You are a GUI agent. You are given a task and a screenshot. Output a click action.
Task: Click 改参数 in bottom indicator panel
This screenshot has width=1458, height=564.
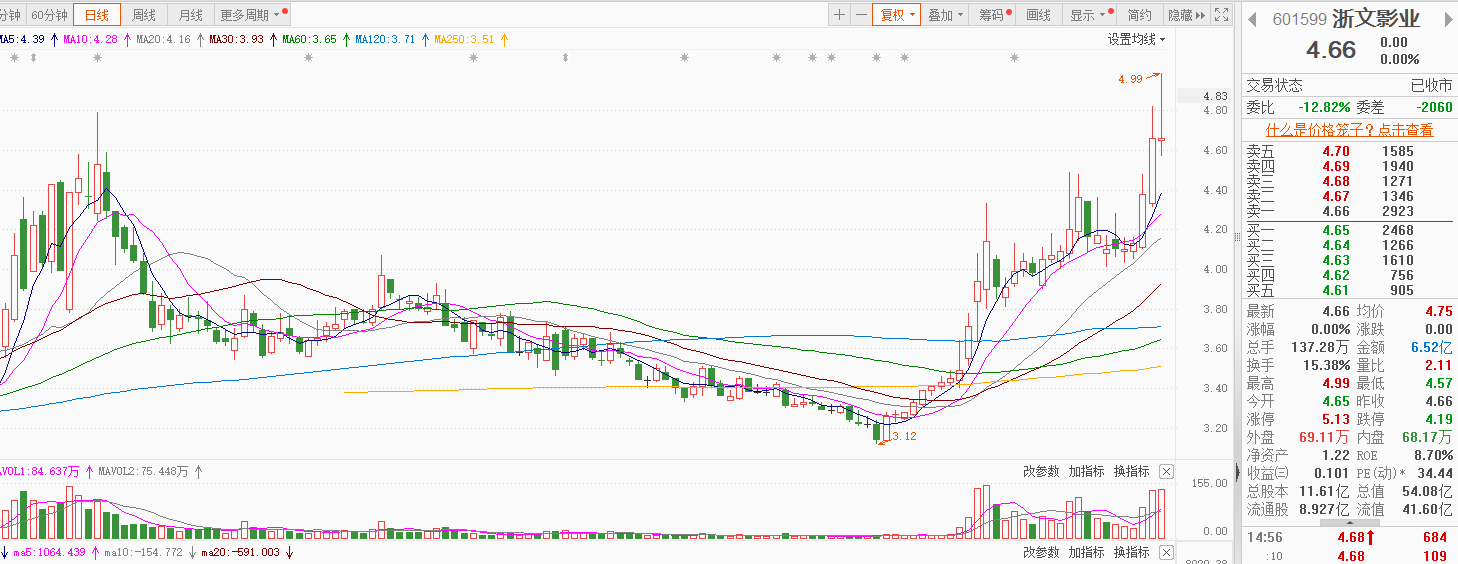click(1041, 552)
